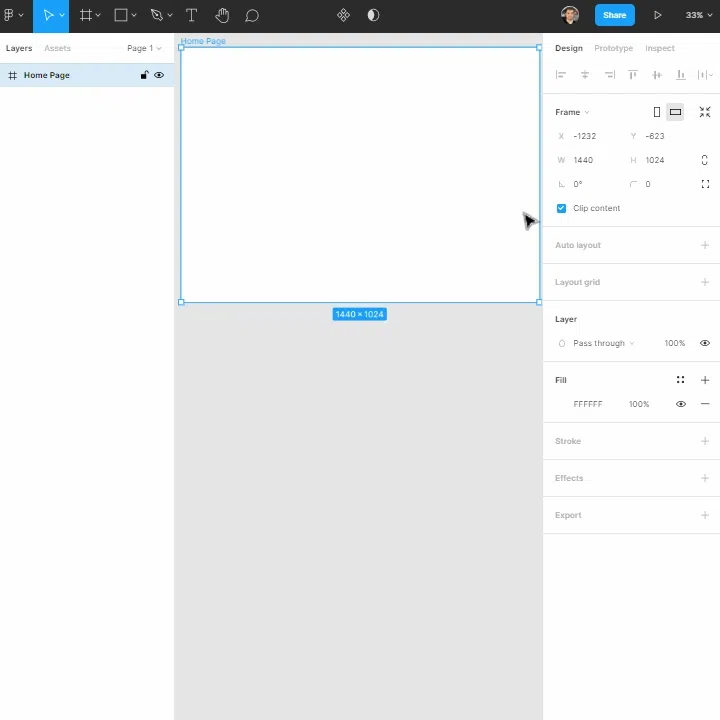Viewport: 720px width, 720px height.
Task: Set frame to portrait orientation
Action: coord(657,112)
